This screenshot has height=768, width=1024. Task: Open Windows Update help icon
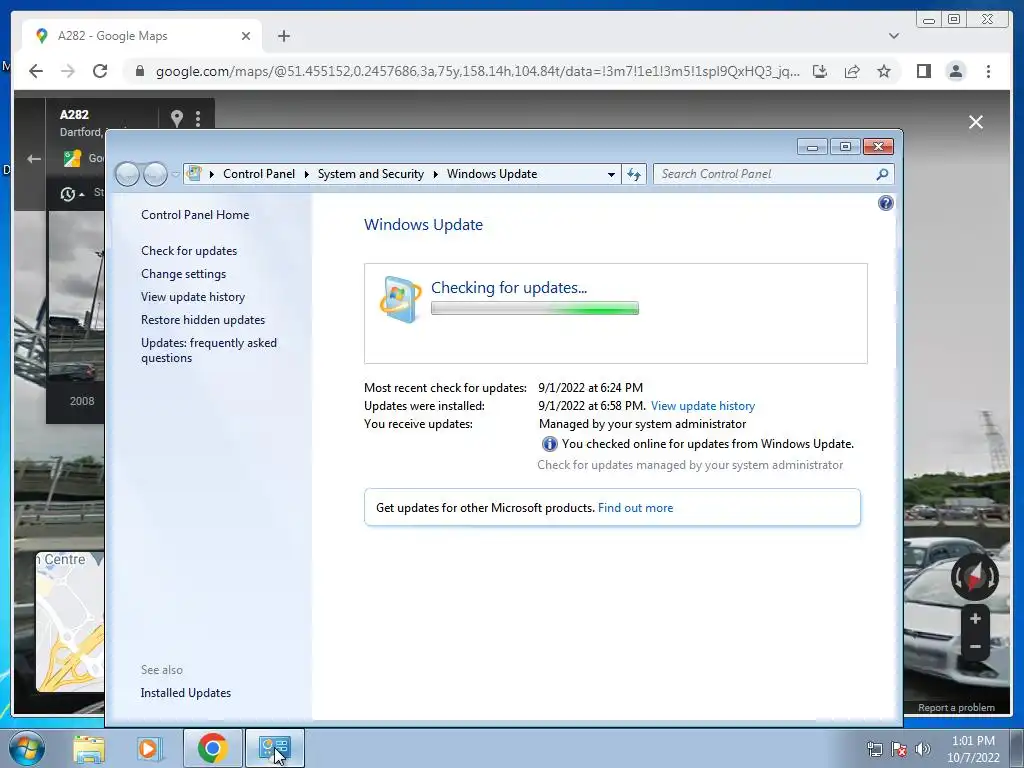click(x=886, y=203)
